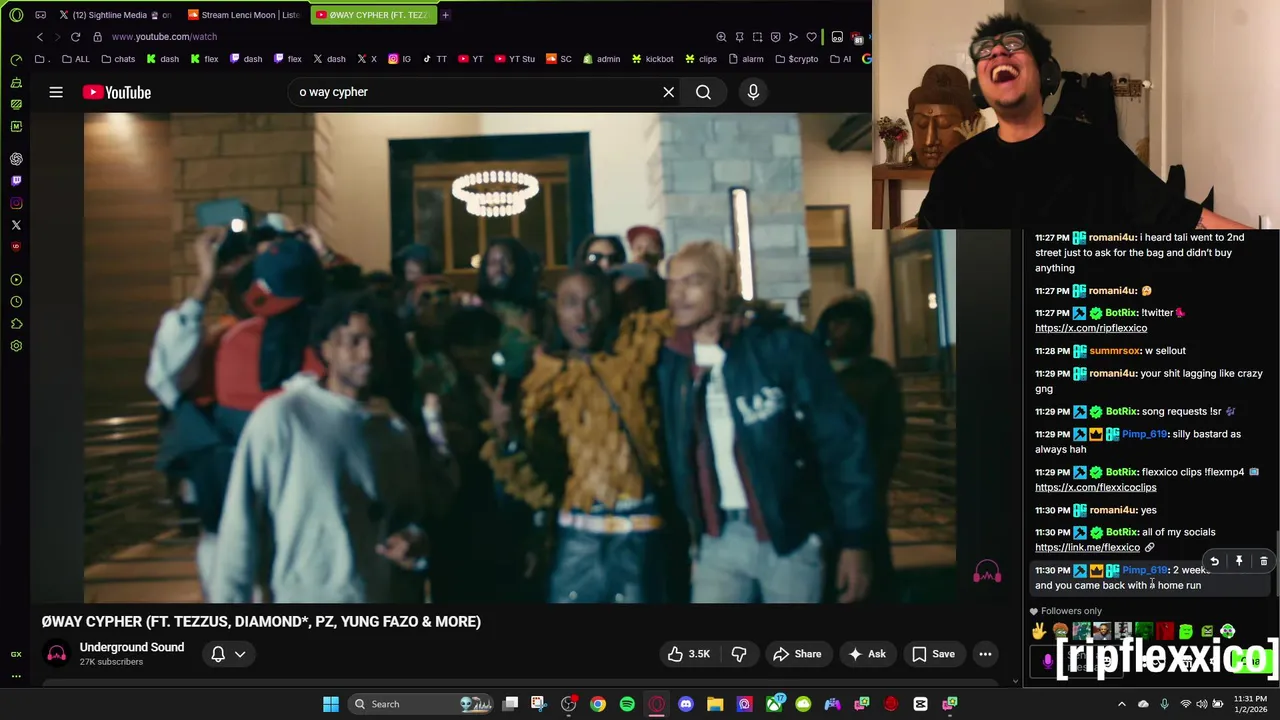Zoom page with magnifier toolbar icon
The height and width of the screenshot is (720, 1280).
coord(721,37)
